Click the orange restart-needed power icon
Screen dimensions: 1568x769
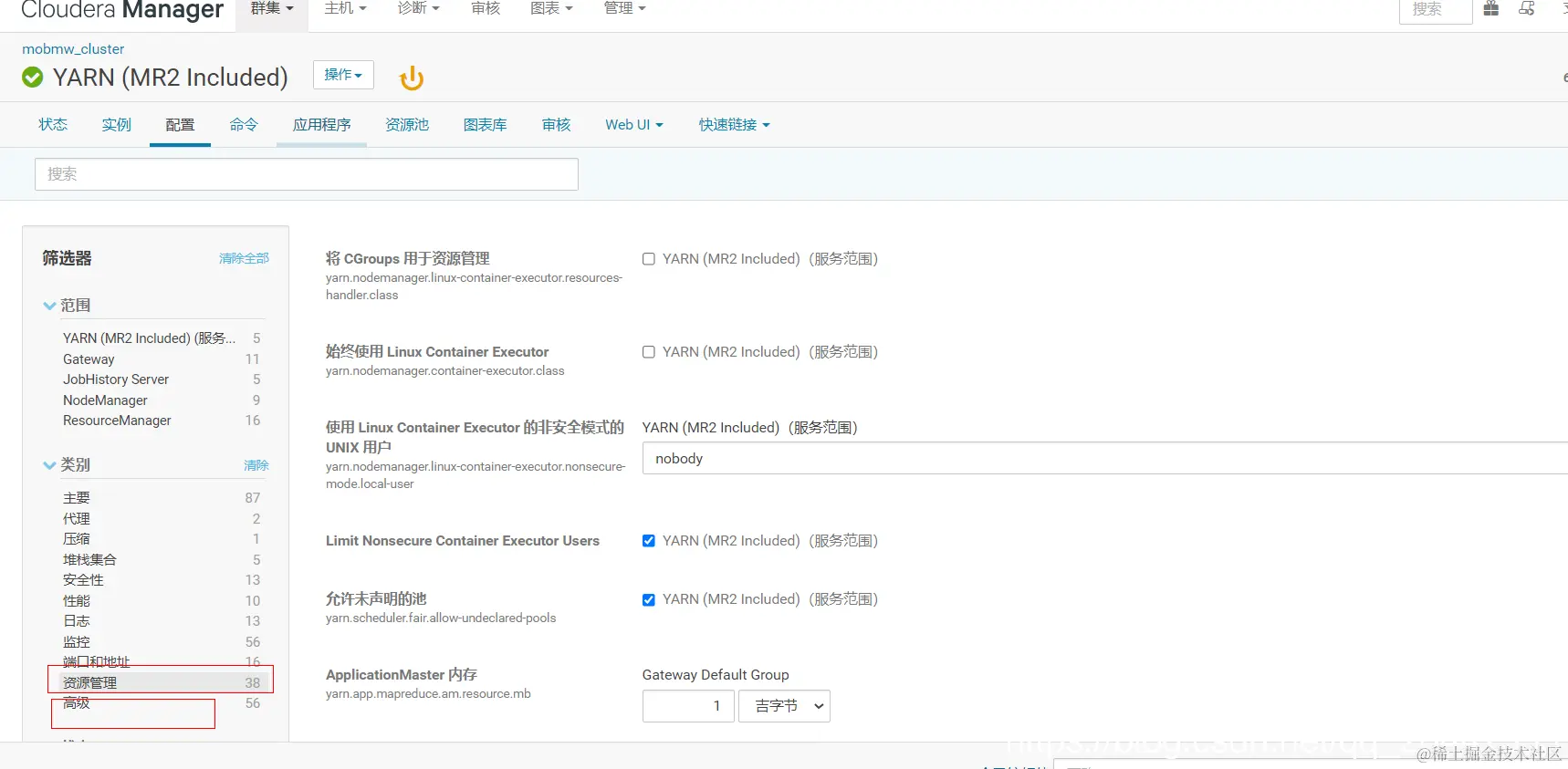click(x=412, y=78)
